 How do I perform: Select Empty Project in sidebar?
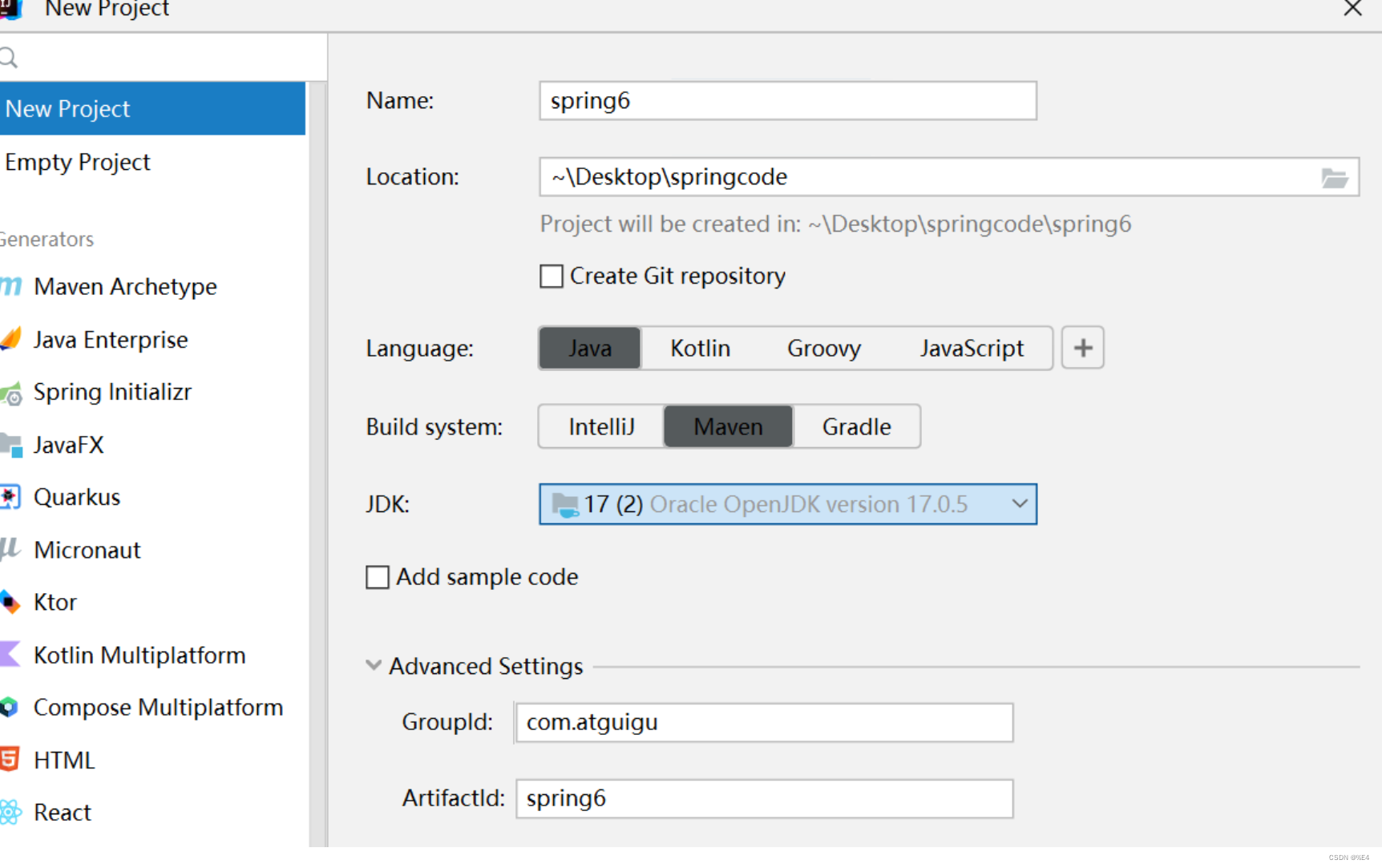click(152, 162)
